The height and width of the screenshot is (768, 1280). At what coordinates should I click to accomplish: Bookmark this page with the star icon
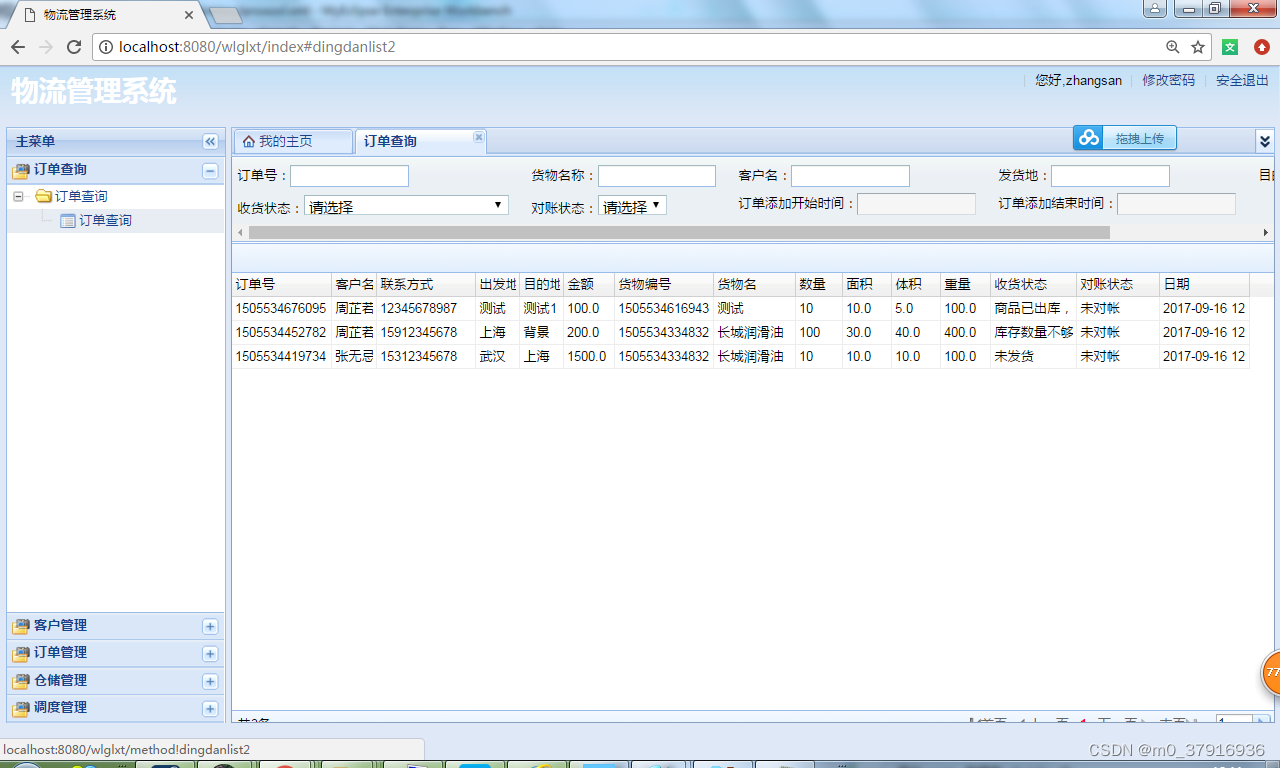pos(1198,47)
